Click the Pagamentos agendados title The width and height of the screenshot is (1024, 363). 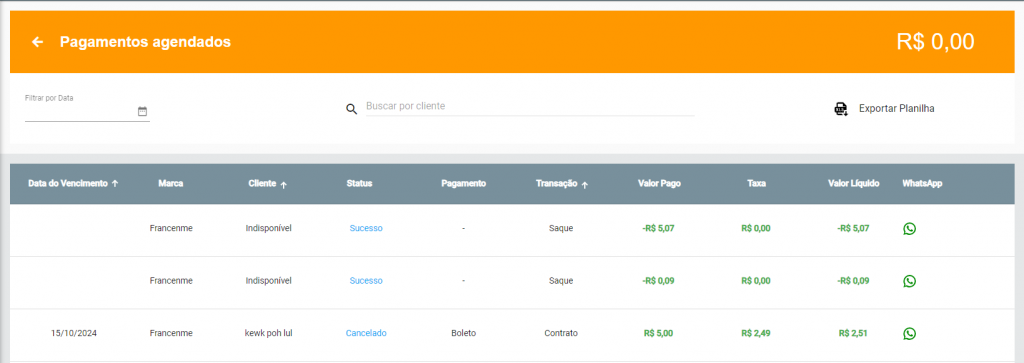pyautogui.click(x=146, y=42)
